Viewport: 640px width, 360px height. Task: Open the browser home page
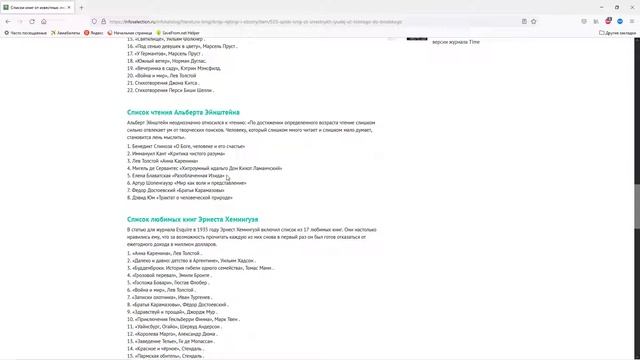(x=44, y=22)
